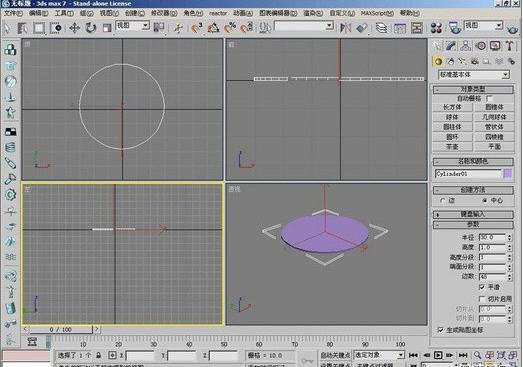The height and width of the screenshot is (367, 523).
Task: Choose the rectangular selection region tool
Action: [x=39, y=28]
